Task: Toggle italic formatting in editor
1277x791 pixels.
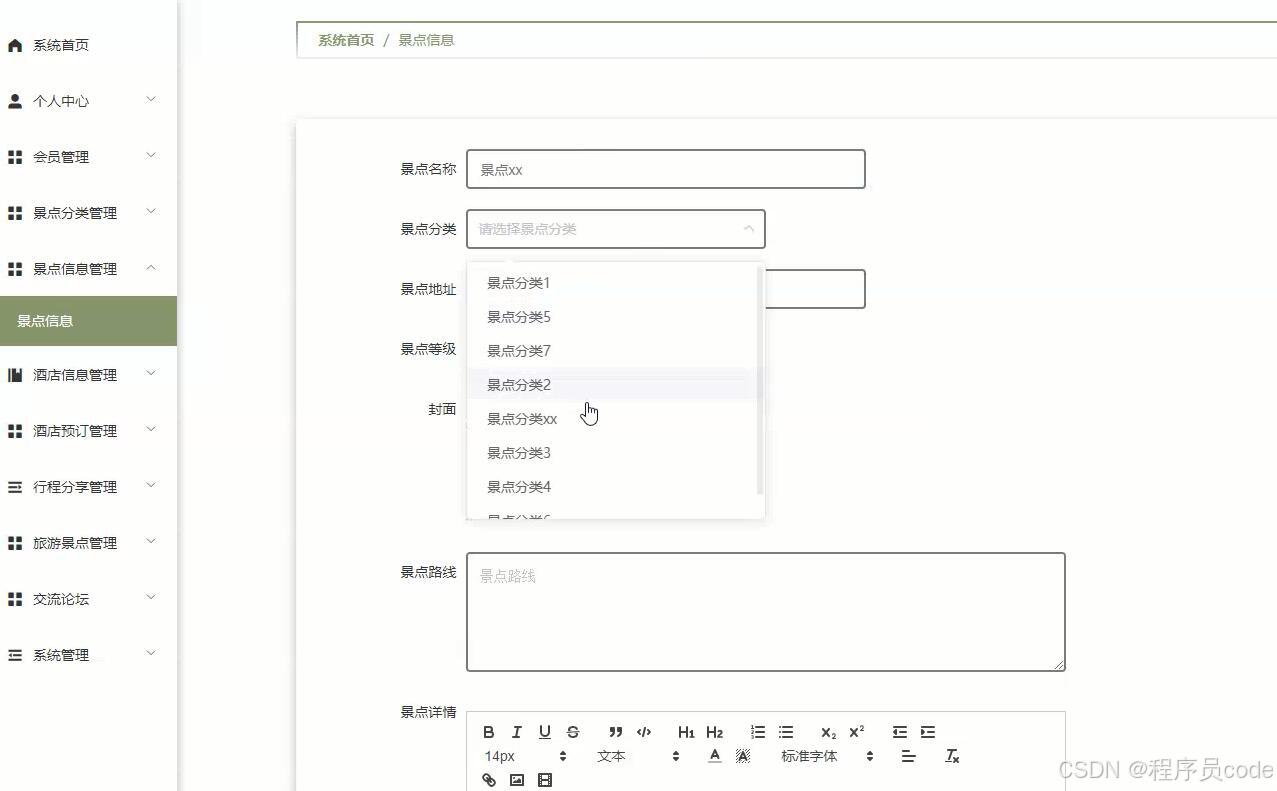Action: 517,732
